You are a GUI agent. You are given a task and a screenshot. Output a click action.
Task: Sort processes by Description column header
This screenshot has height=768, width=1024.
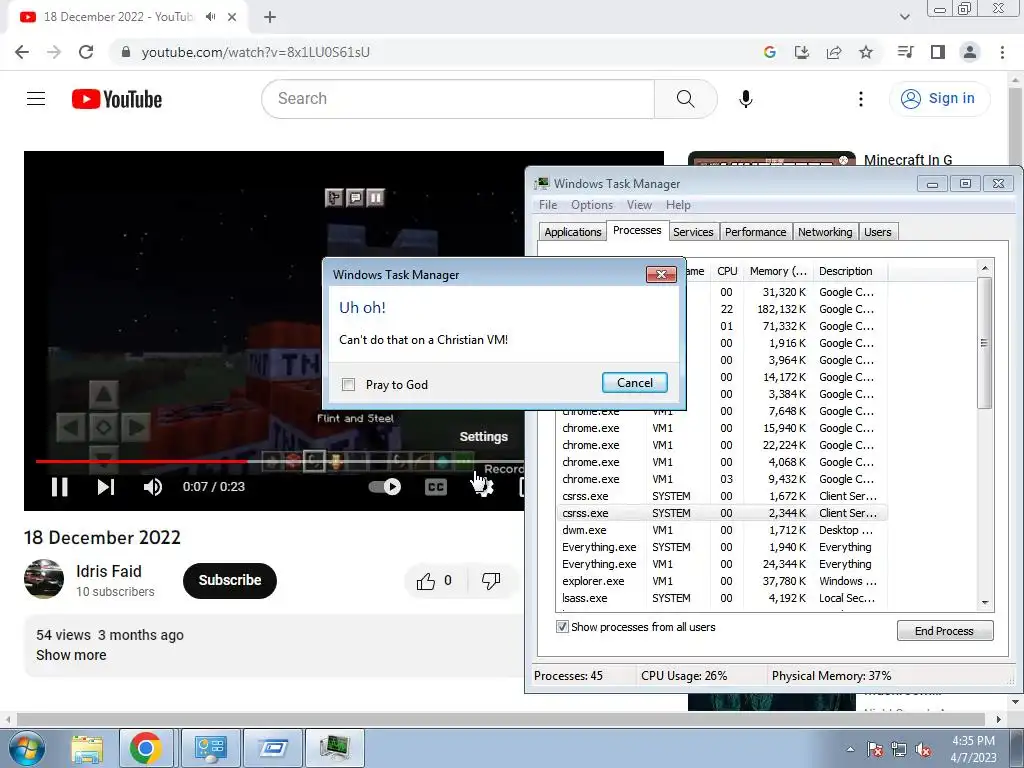850,271
